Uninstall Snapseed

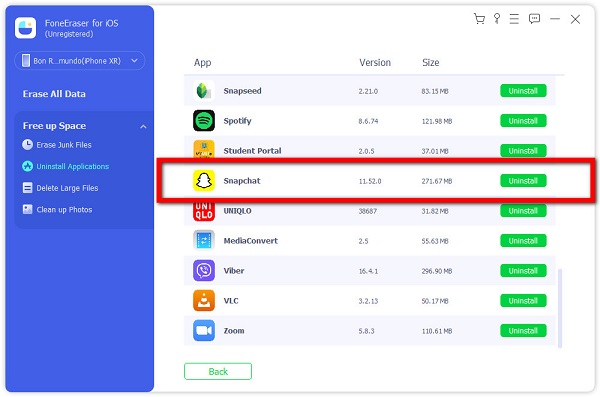523,91
